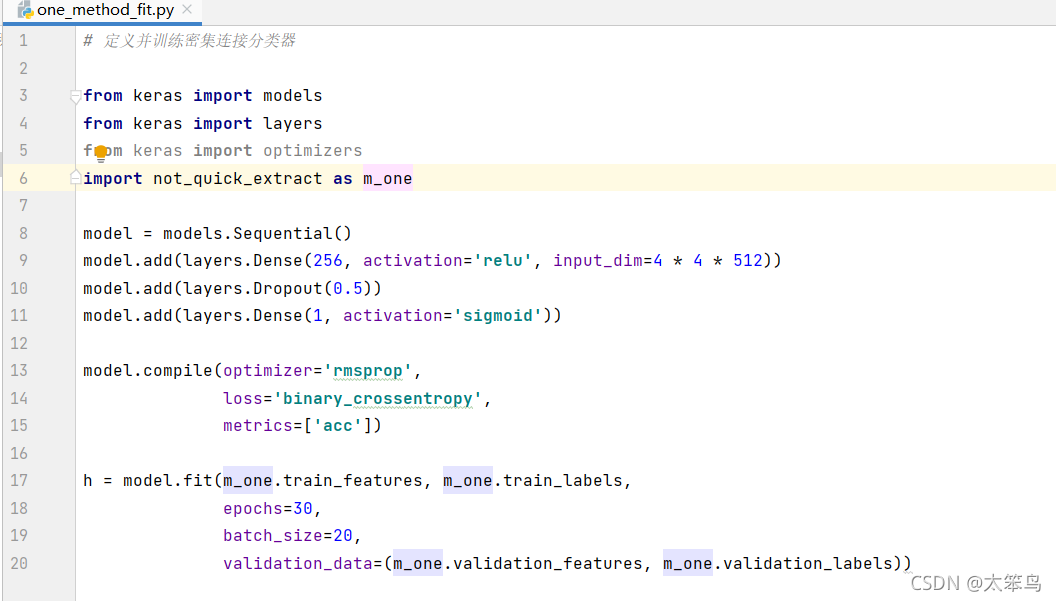
Task: Select the one_method_fit.py editor tab
Action: pos(103,11)
